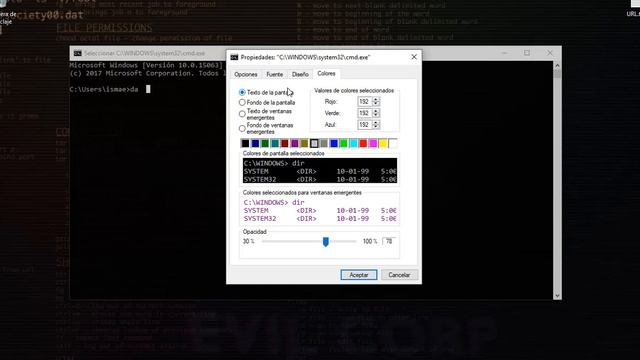The height and width of the screenshot is (360, 640).
Task: Click the cmd.exe window title bar icon
Action: click(x=78, y=53)
